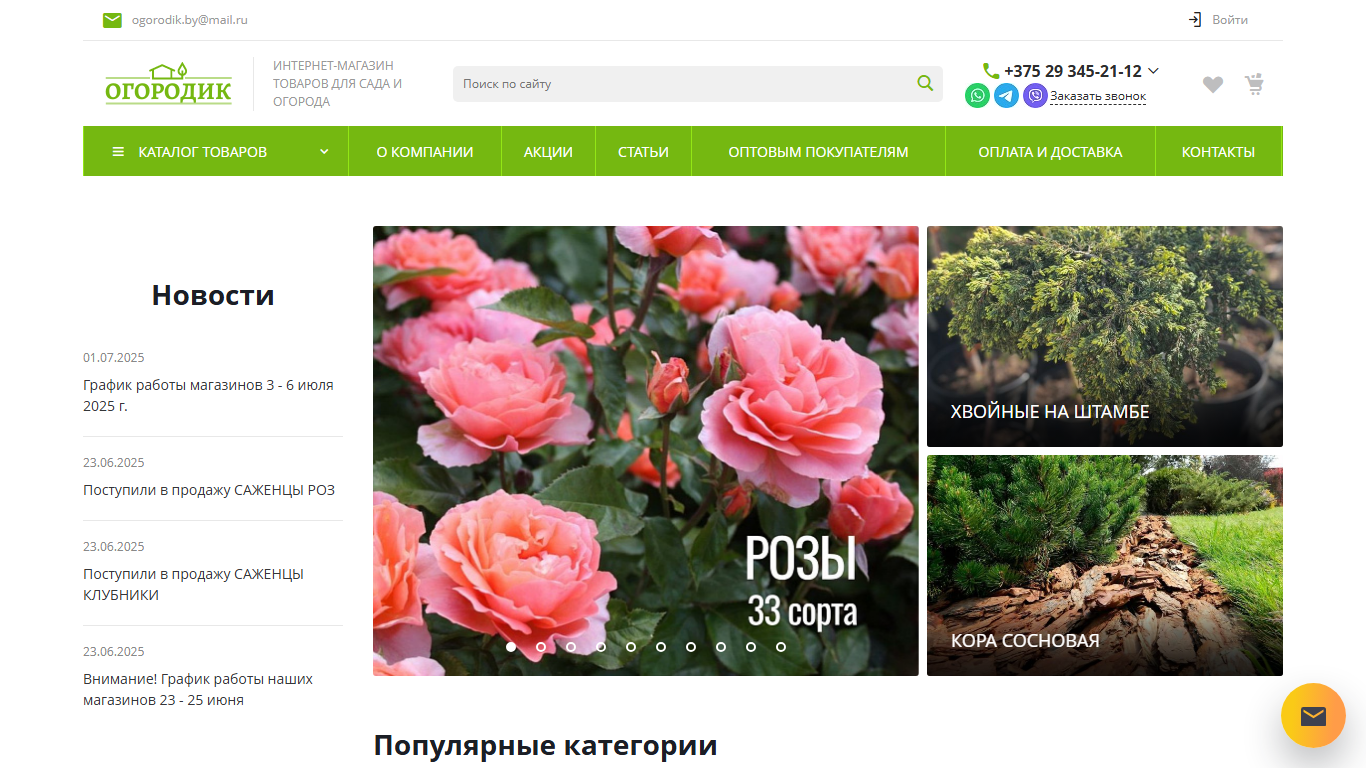
Task: Open the shopping cart icon
Action: pos(1254,84)
